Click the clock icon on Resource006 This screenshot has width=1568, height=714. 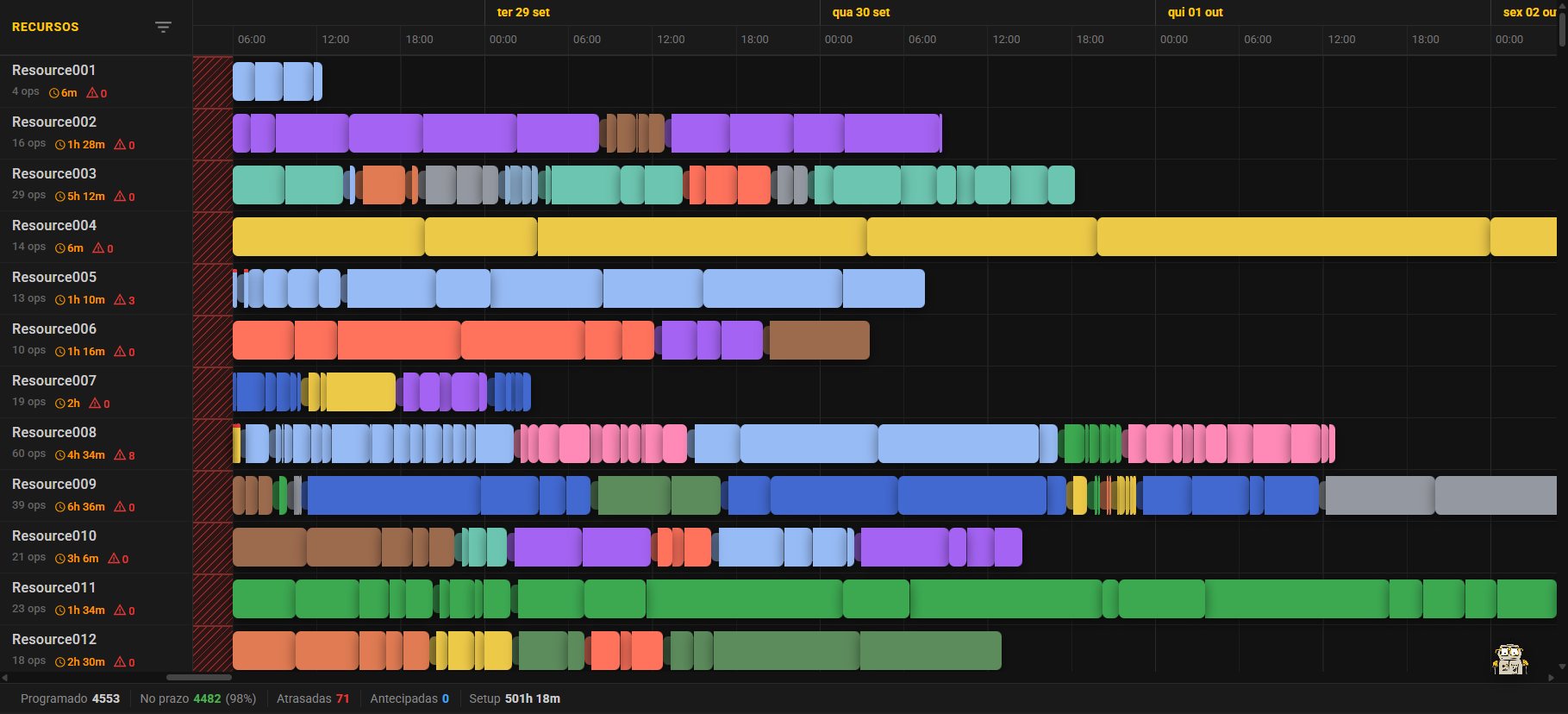60,352
